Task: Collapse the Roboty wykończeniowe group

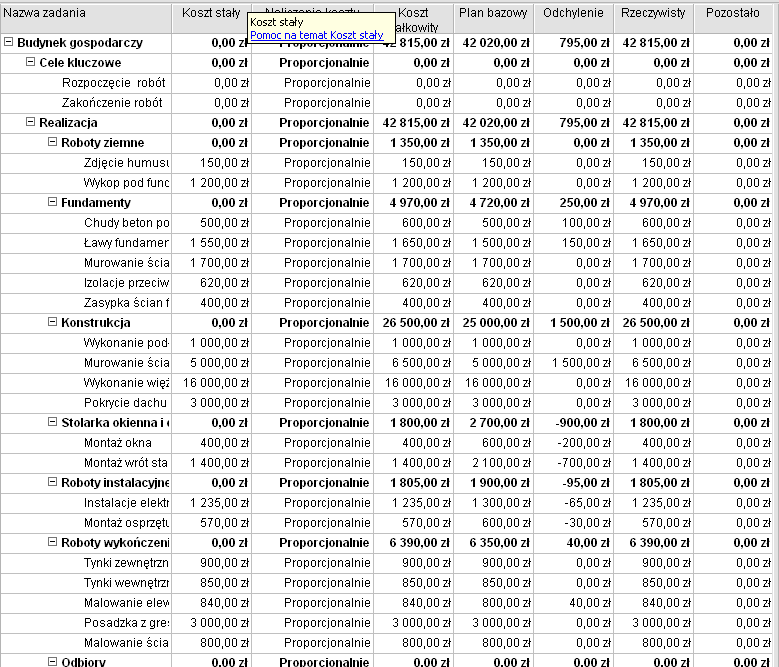Action: (52, 542)
